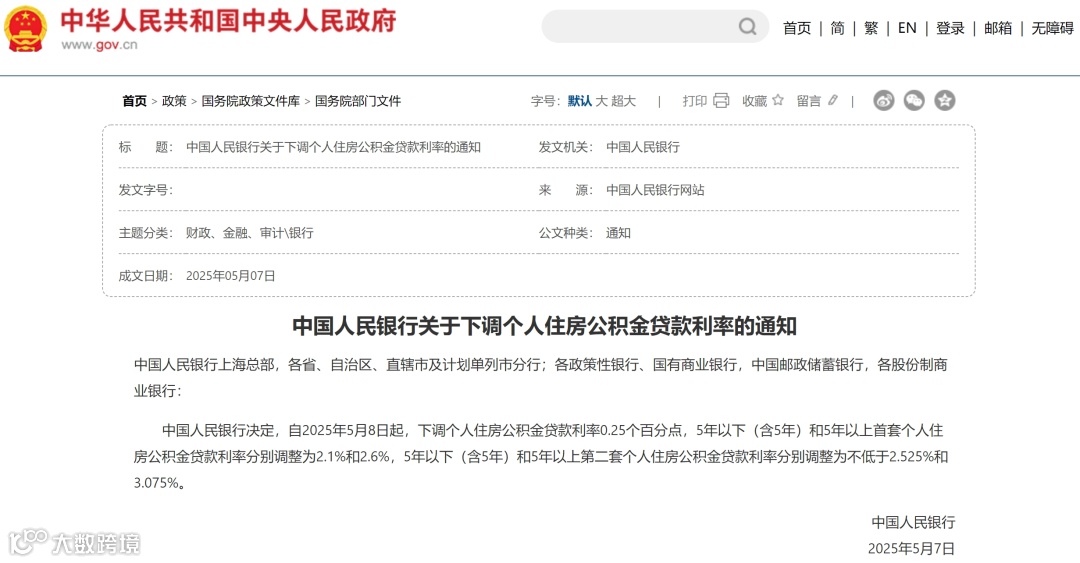Click 财政、金融、审计\银行 category value
Image resolution: width=1080 pixels, height=563 pixels.
pos(249,233)
